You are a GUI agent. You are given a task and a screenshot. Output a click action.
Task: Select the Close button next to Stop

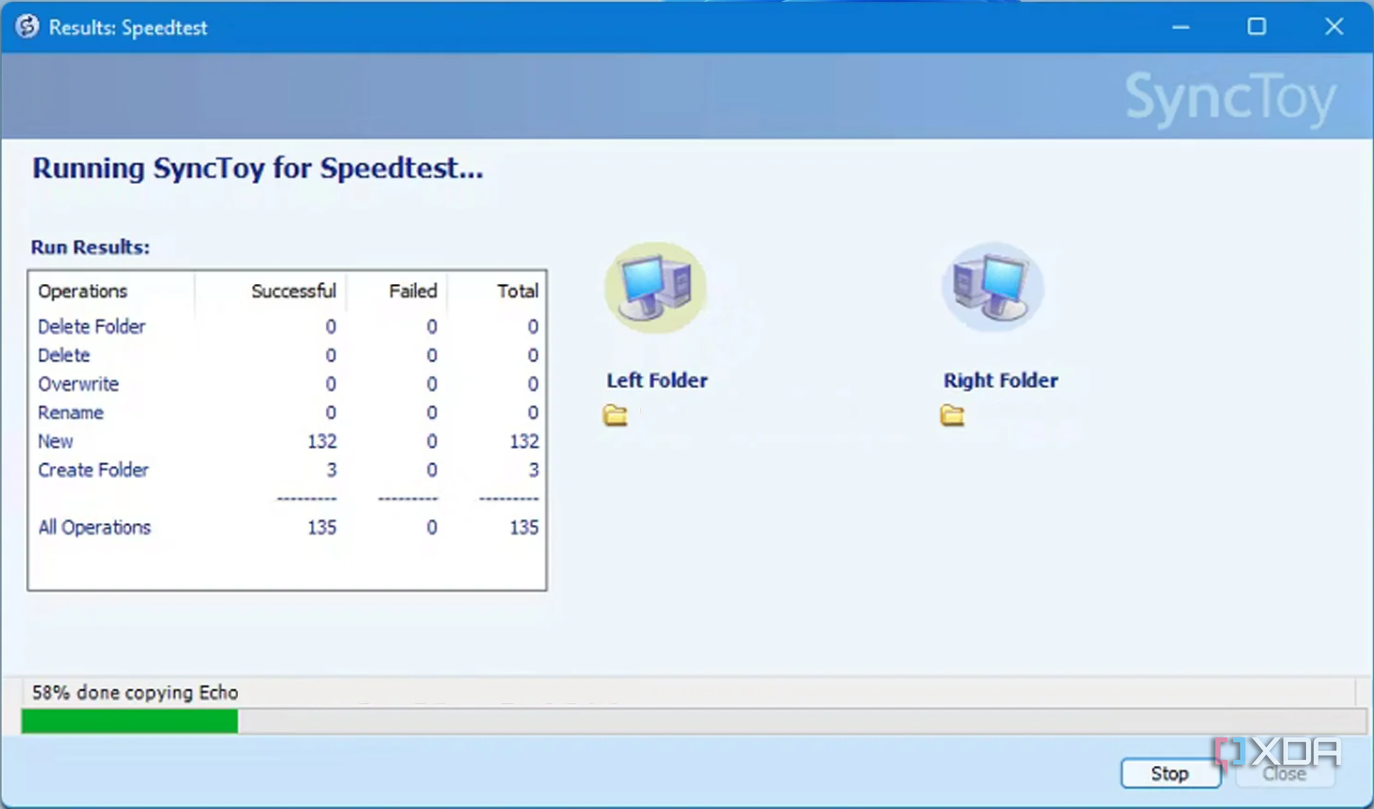[x=1285, y=773]
